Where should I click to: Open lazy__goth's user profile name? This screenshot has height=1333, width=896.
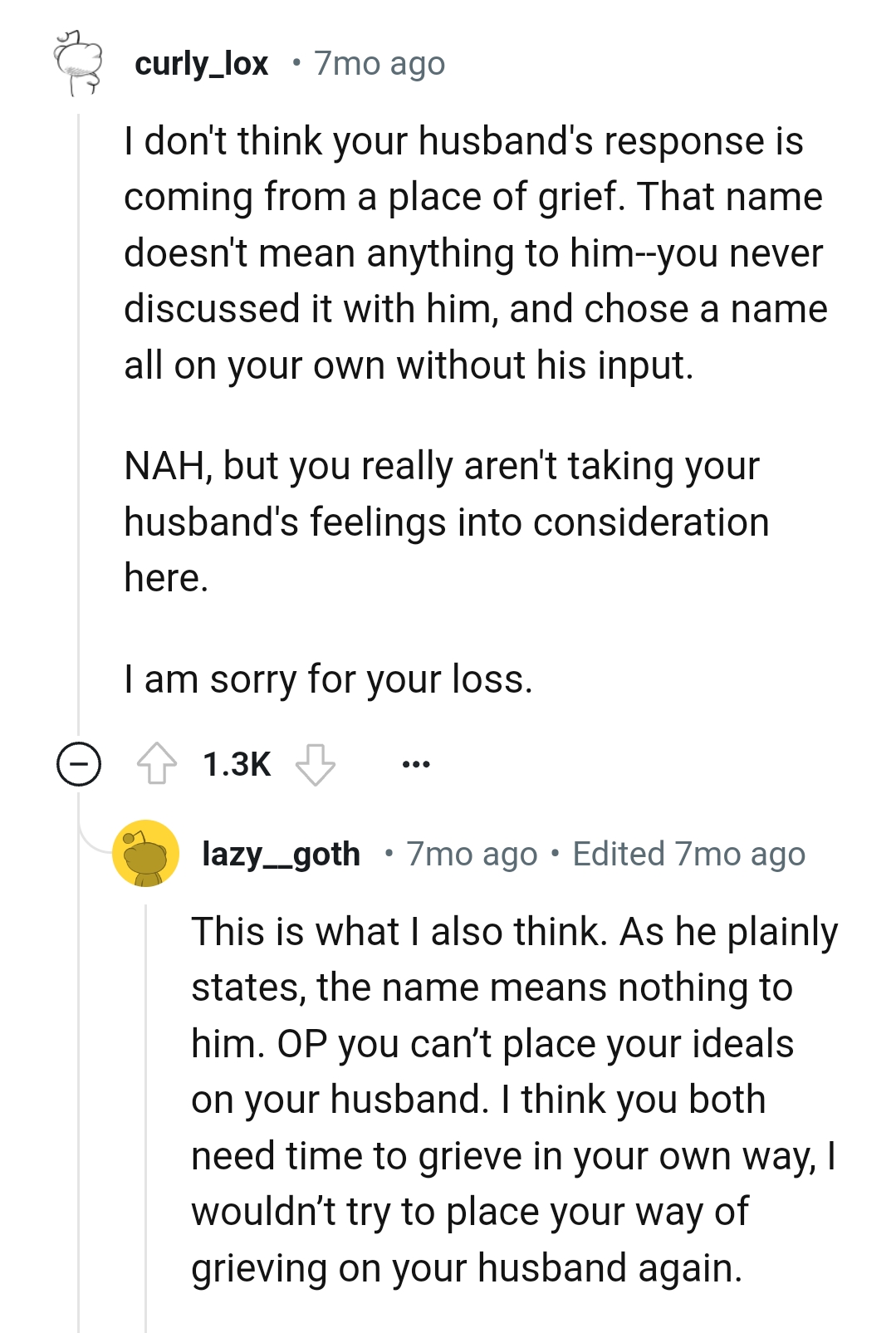tap(281, 854)
